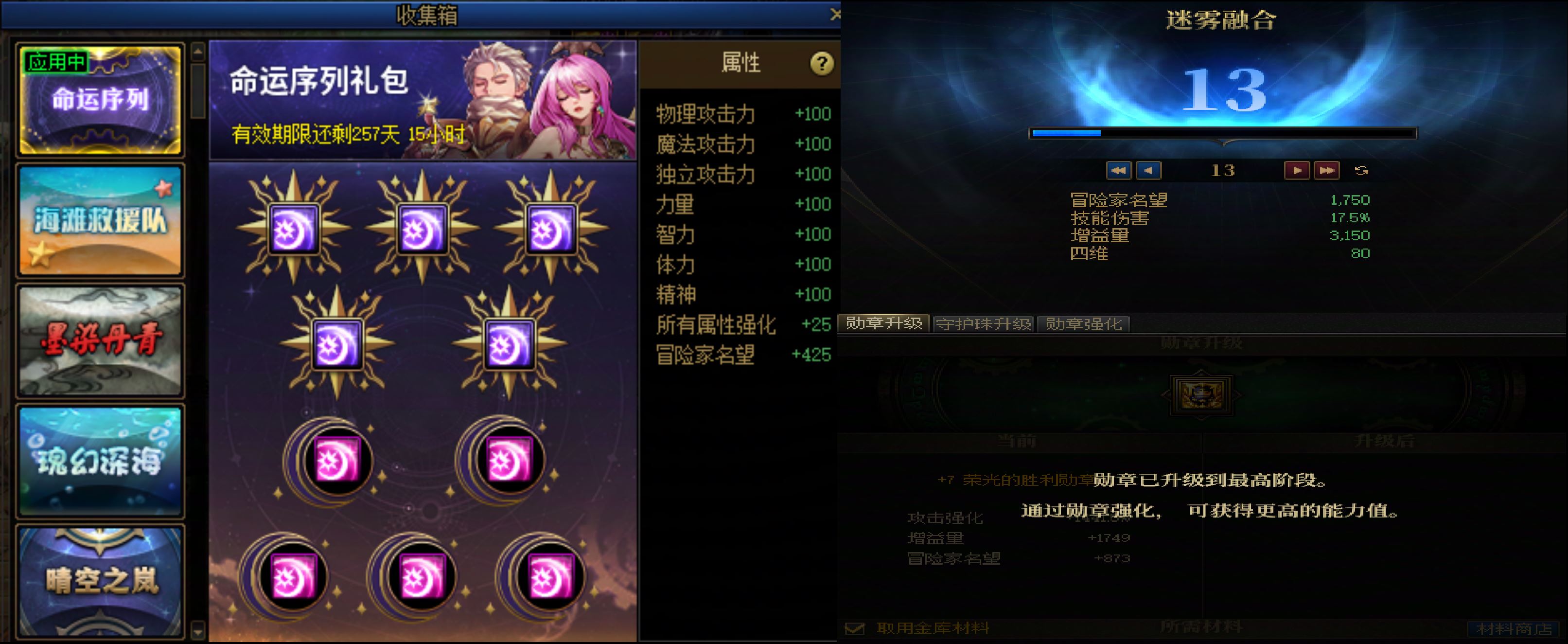Select 海滩救援队 collection set

click(101, 220)
